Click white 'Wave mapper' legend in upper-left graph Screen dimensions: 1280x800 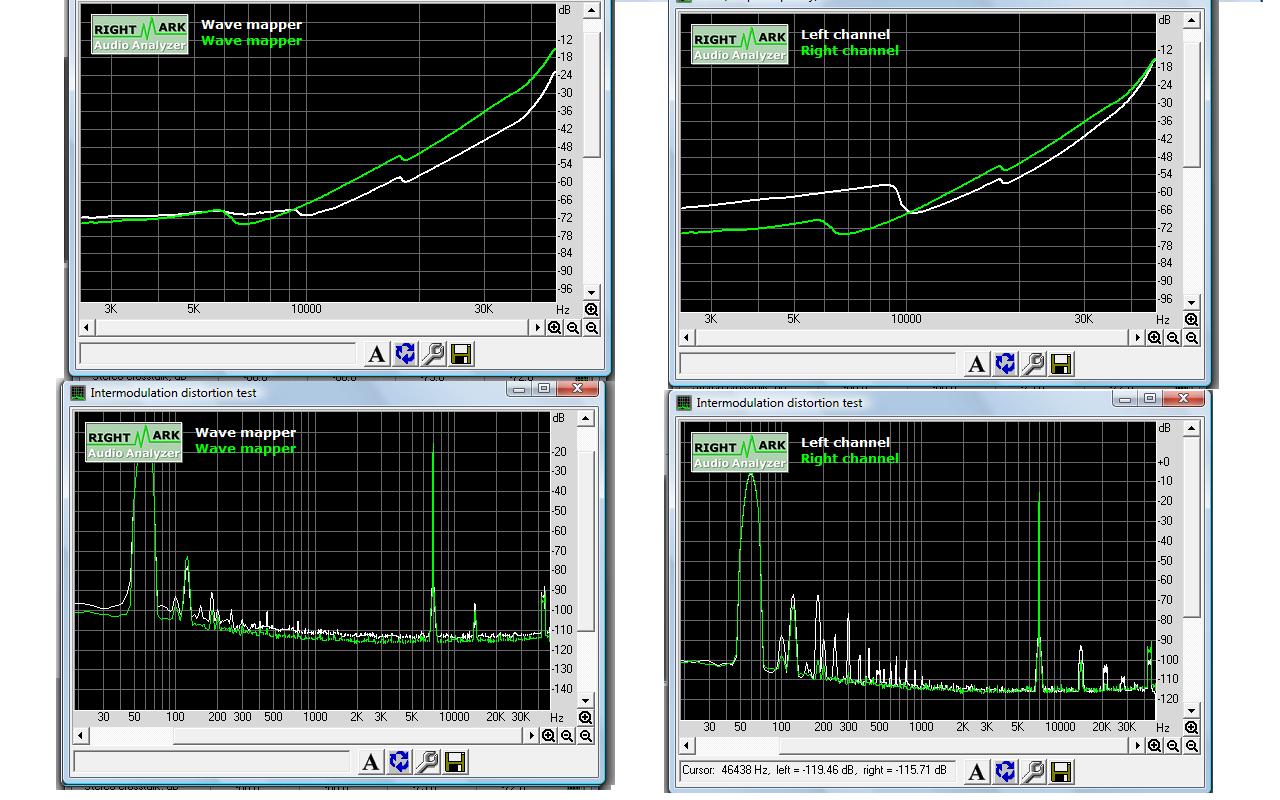coord(251,25)
